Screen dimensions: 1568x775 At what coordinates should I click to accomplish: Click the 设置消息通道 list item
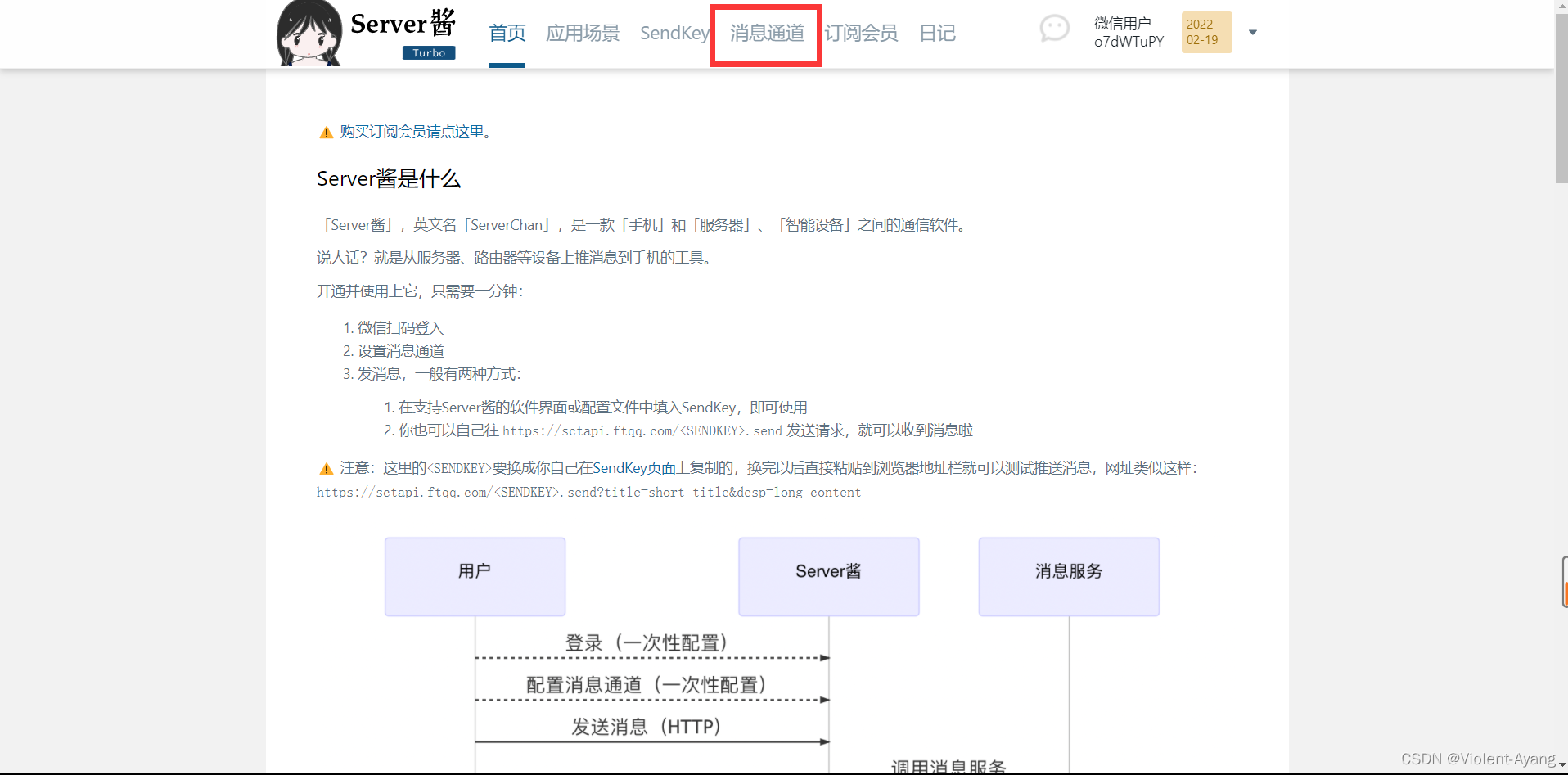pos(401,351)
